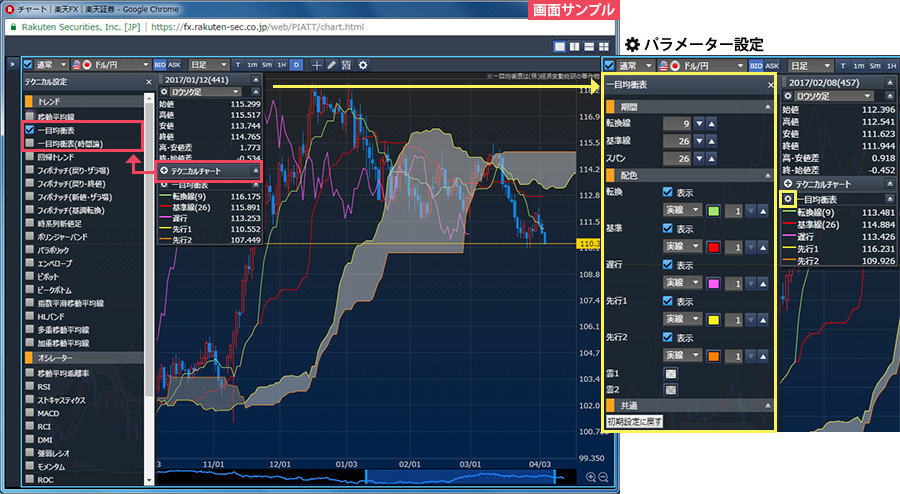The height and width of the screenshot is (494, 900).
Task: Toggle 転換 表示 checkbox
Action: click(667, 192)
